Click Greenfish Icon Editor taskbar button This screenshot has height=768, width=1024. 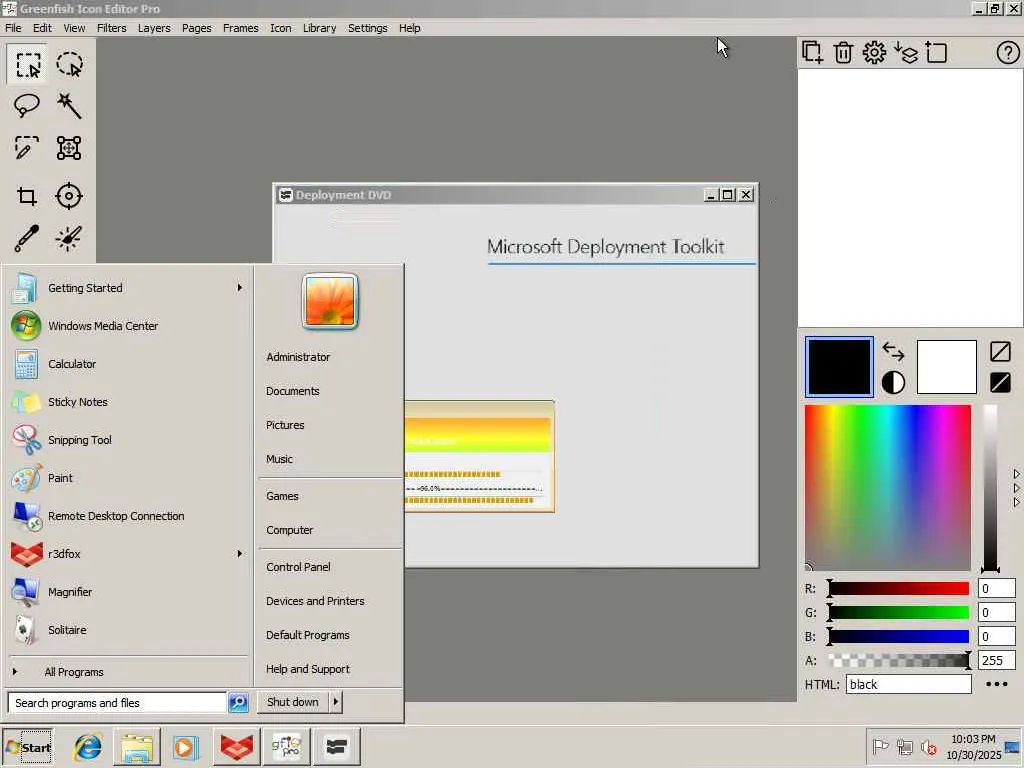(x=286, y=746)
